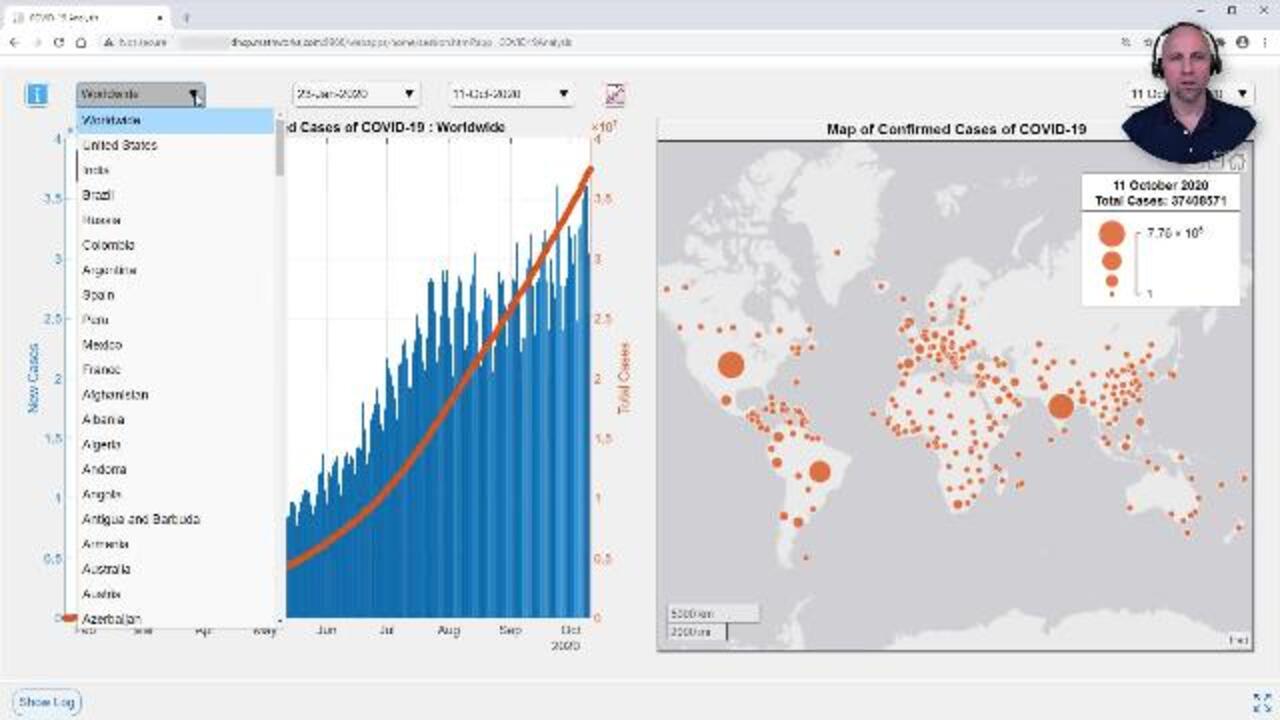Click the fullscreen expand icon at bottom right
Viewport: 1280px width, 720px height.
tap(1262, 703)
